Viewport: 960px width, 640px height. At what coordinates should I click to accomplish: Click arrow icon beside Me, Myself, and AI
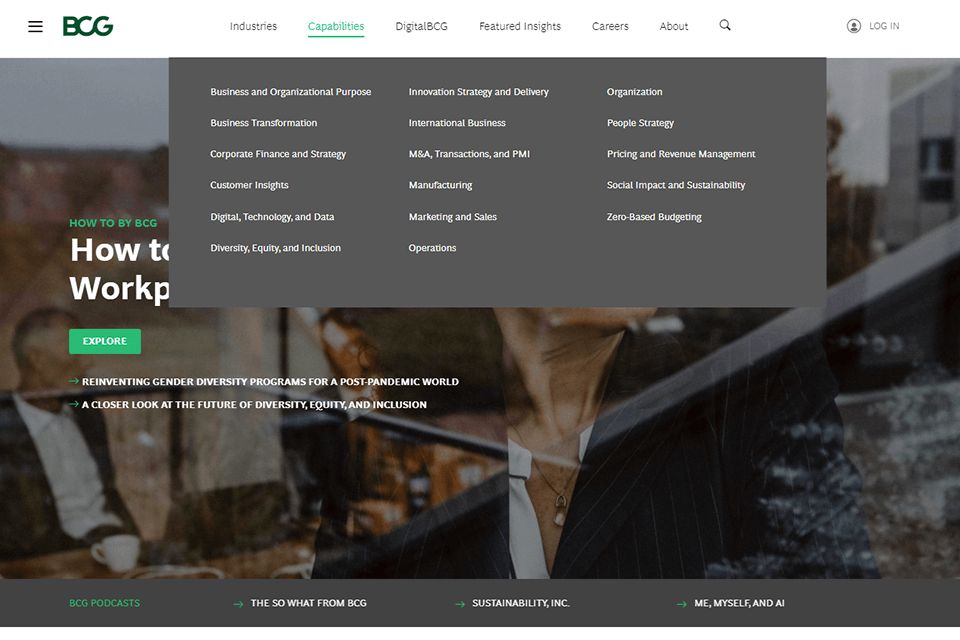[x=681, y=604]
